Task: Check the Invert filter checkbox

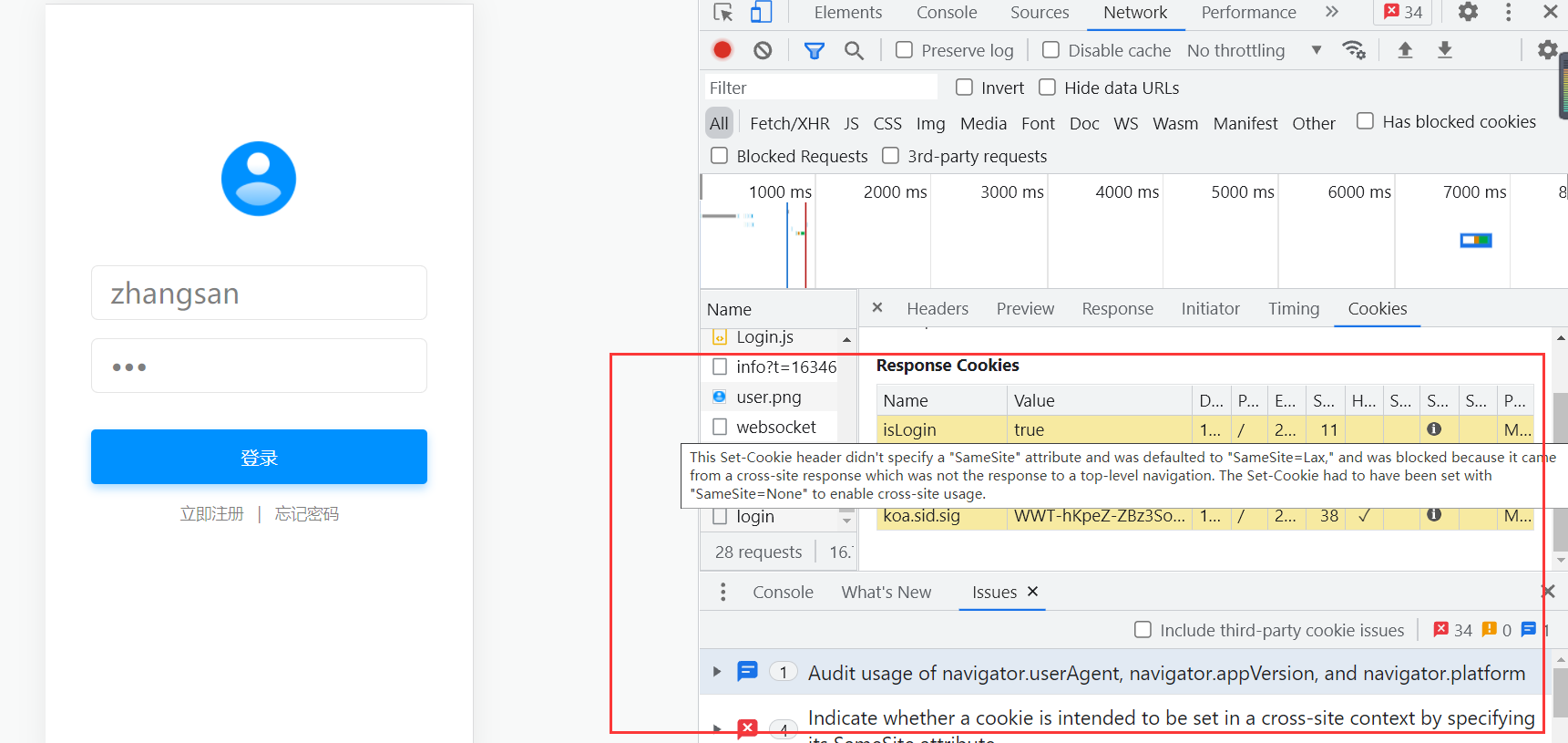Action: point(964,87)
